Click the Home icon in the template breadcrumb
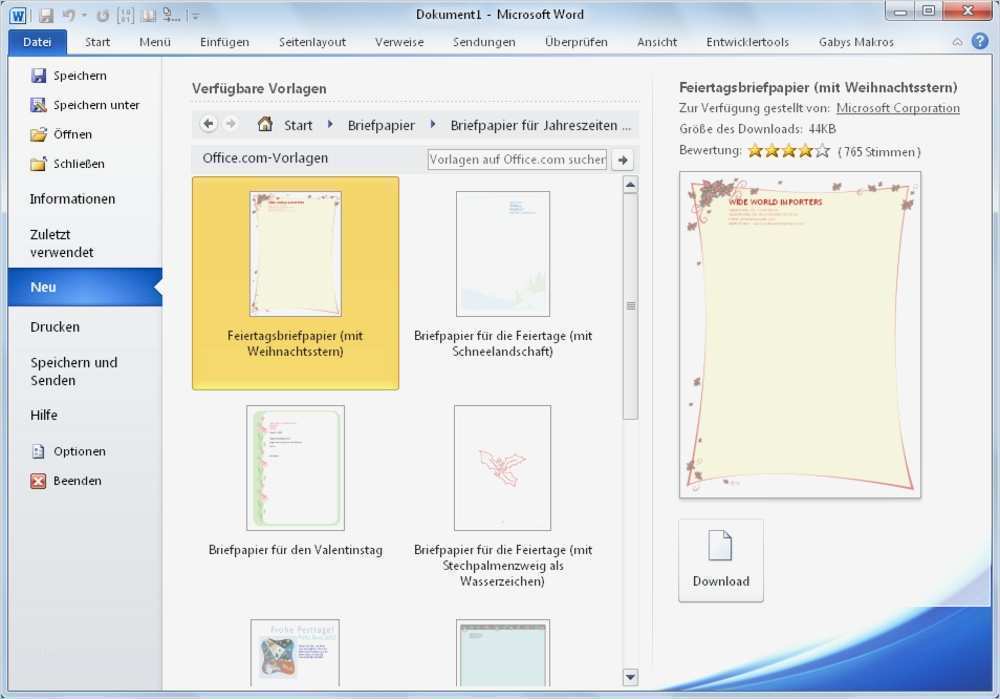Screen dimensions: 1000x699 point(266,124)
